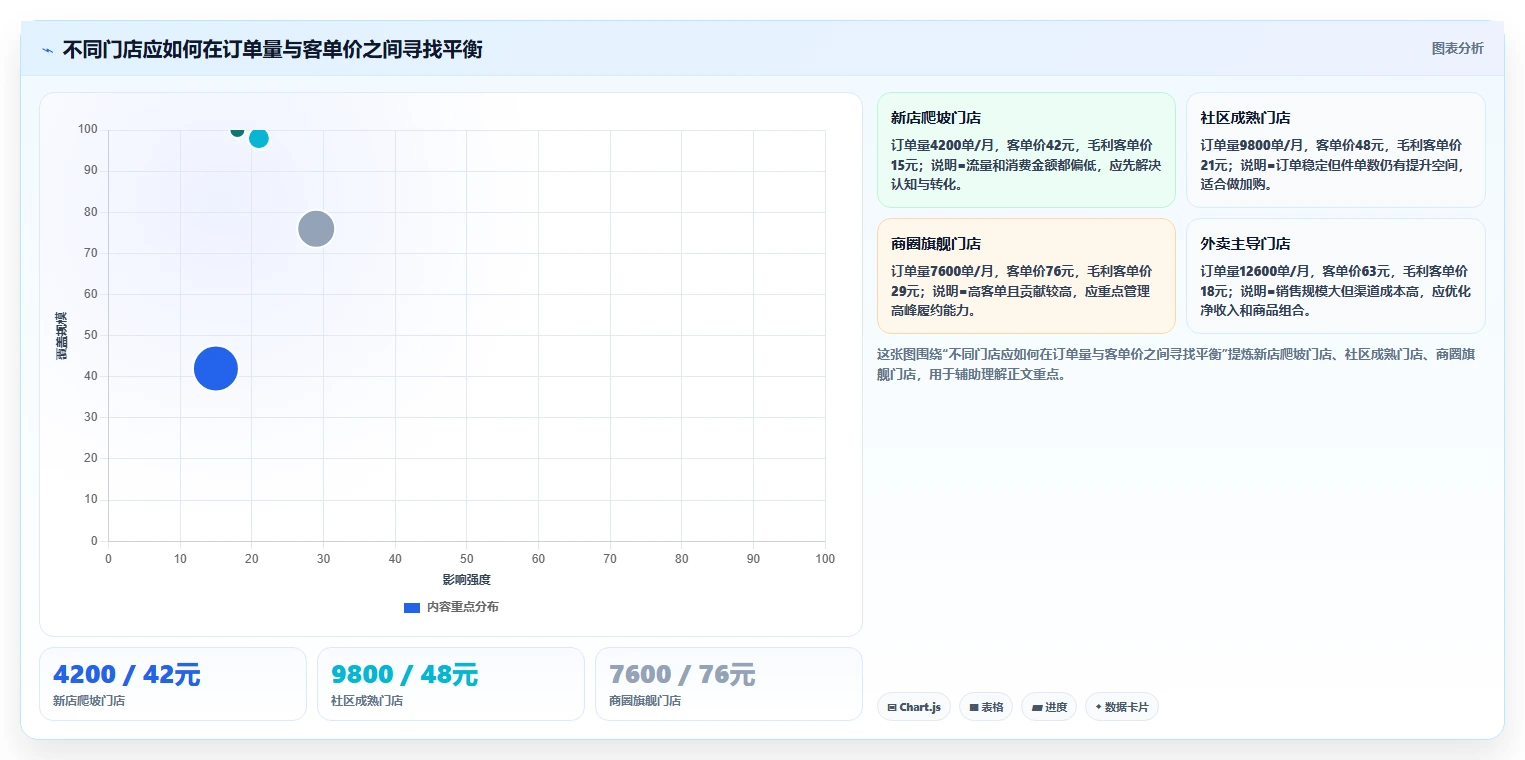Click the 进度 tag
Image resolution: width=1525 pixels, height=760 pixels.
[1049, 707]
